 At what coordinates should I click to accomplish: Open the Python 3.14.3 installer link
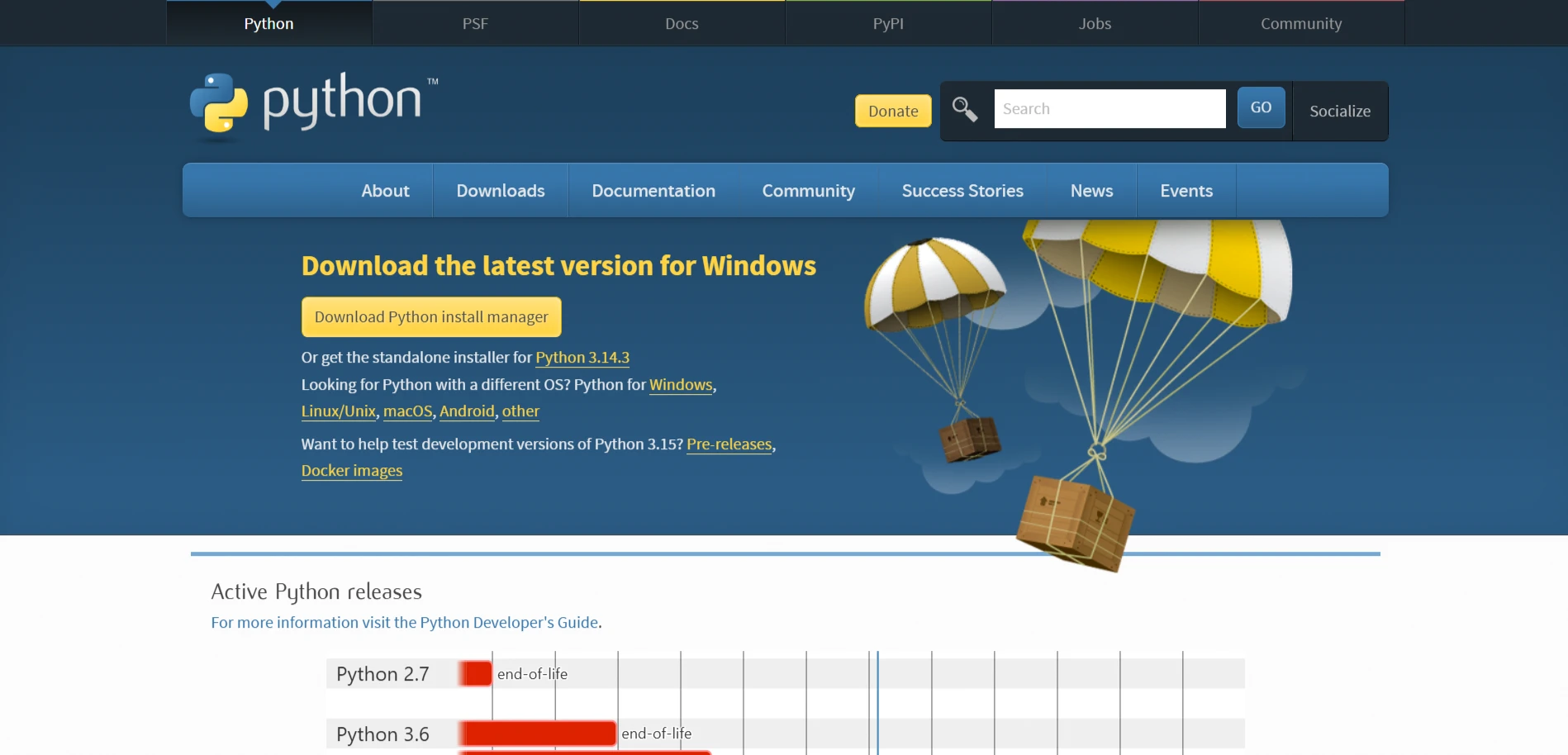tap(582, 358)
